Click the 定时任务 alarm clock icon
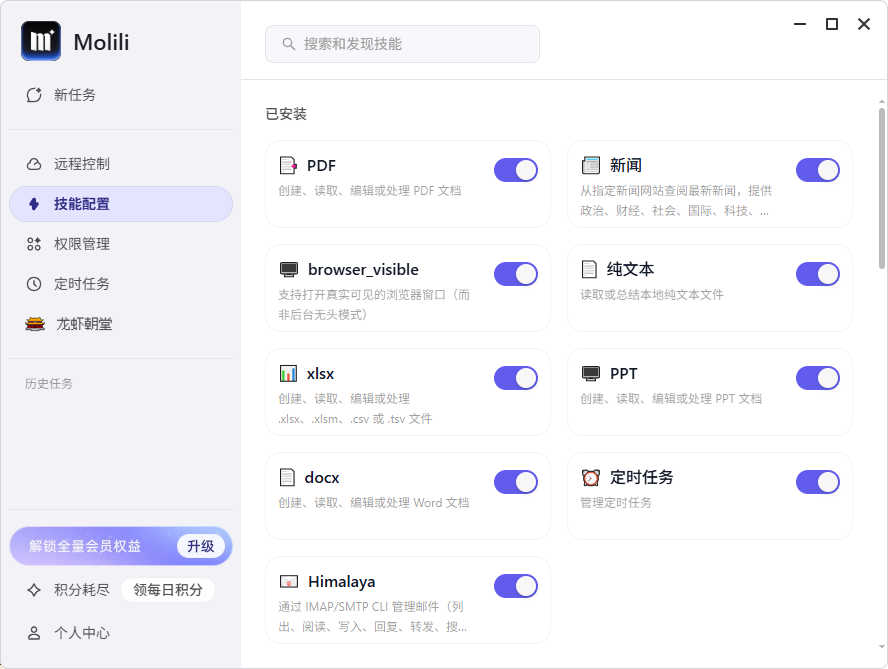 [591, 478]
